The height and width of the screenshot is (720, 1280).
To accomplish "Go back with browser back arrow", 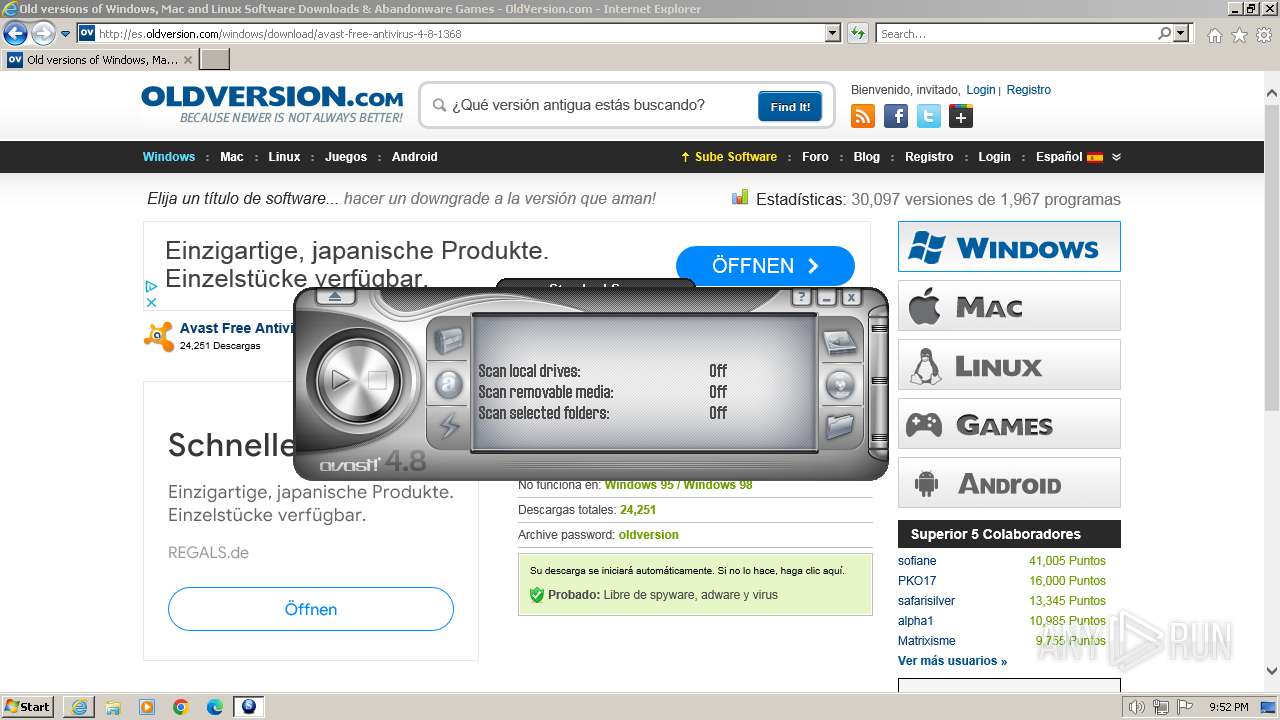I will pos(15,33).
